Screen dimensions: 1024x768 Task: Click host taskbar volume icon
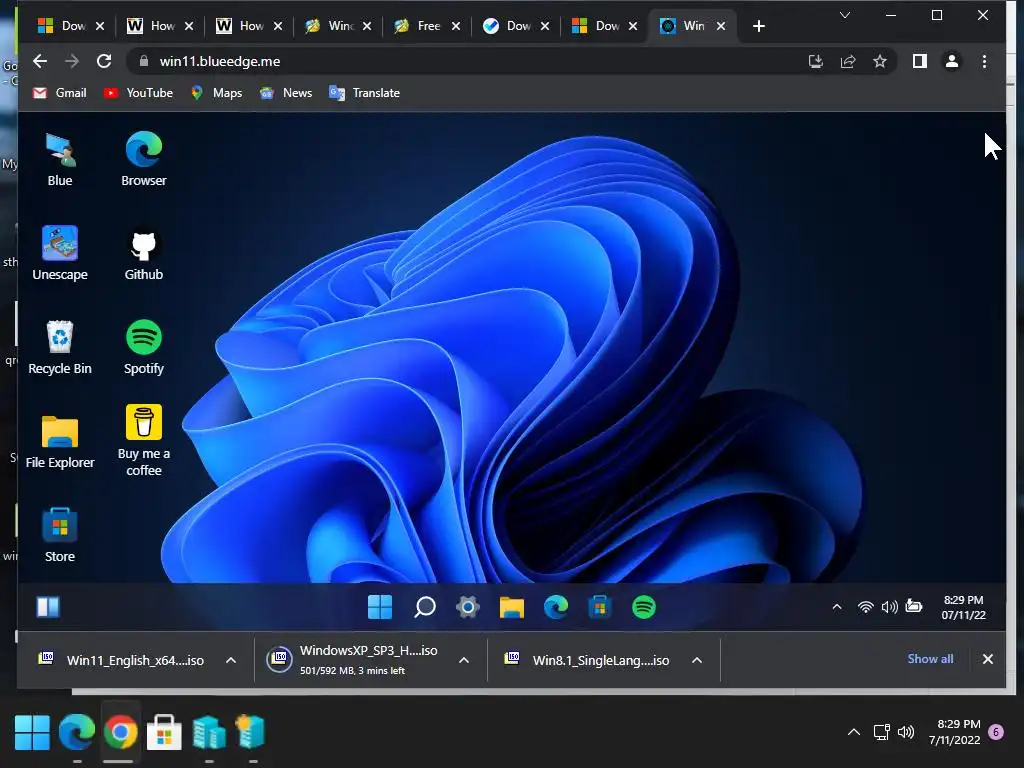[906, 732]
